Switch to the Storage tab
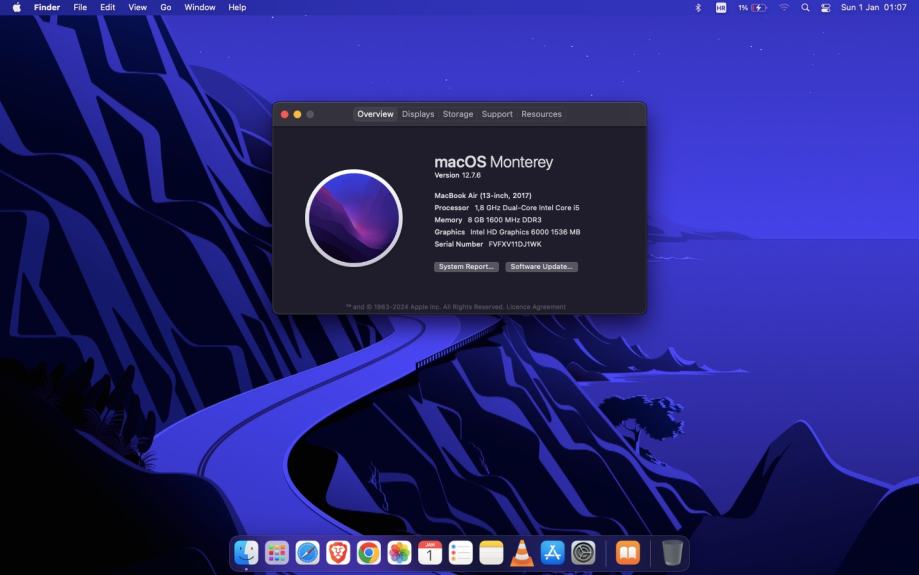The image size is (919, 575). click(x=458, y=114)
